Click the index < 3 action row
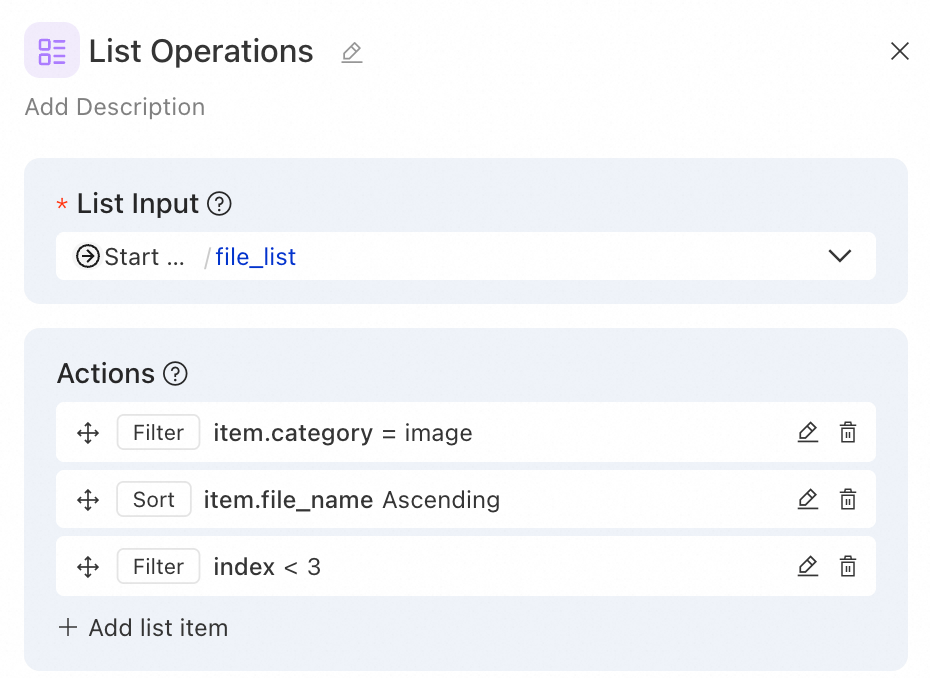 click(x=500, y=567)
